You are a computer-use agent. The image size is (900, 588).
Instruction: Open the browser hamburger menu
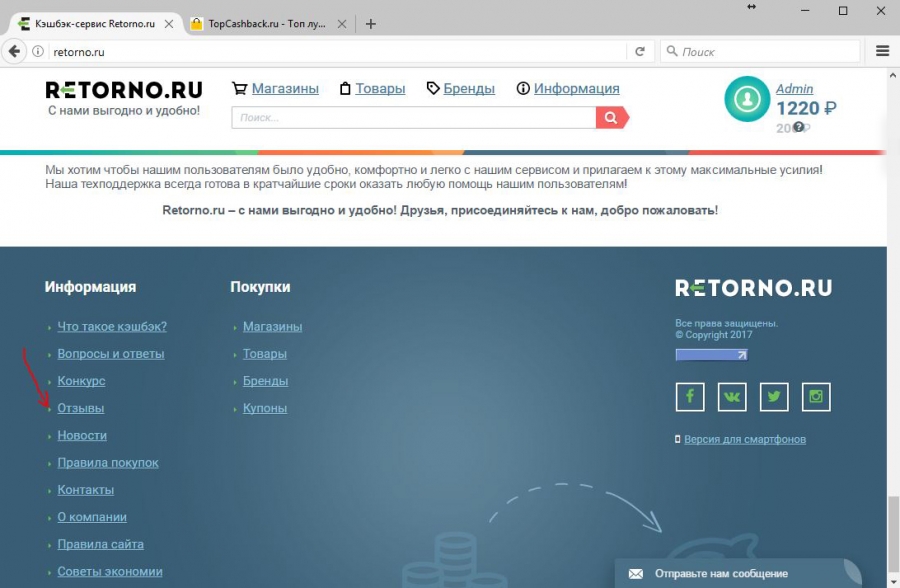tap(882, 52)
